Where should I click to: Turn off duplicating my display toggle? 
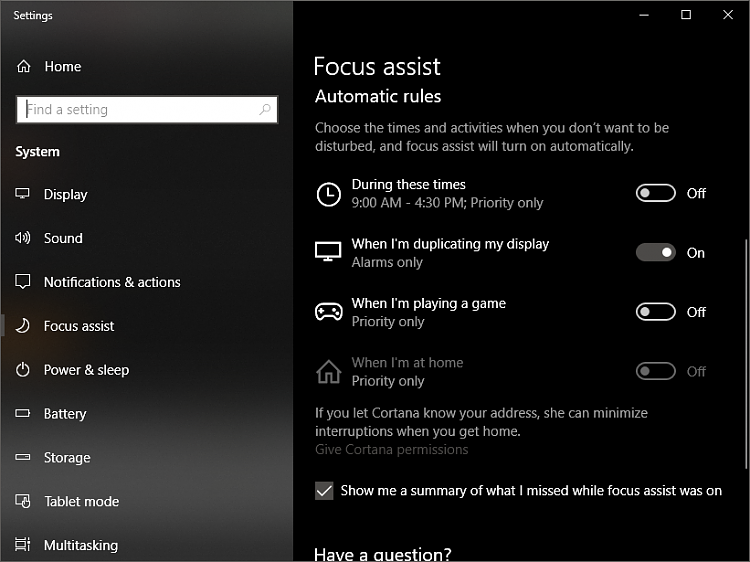pyautogui.click(x=655, y=253)
